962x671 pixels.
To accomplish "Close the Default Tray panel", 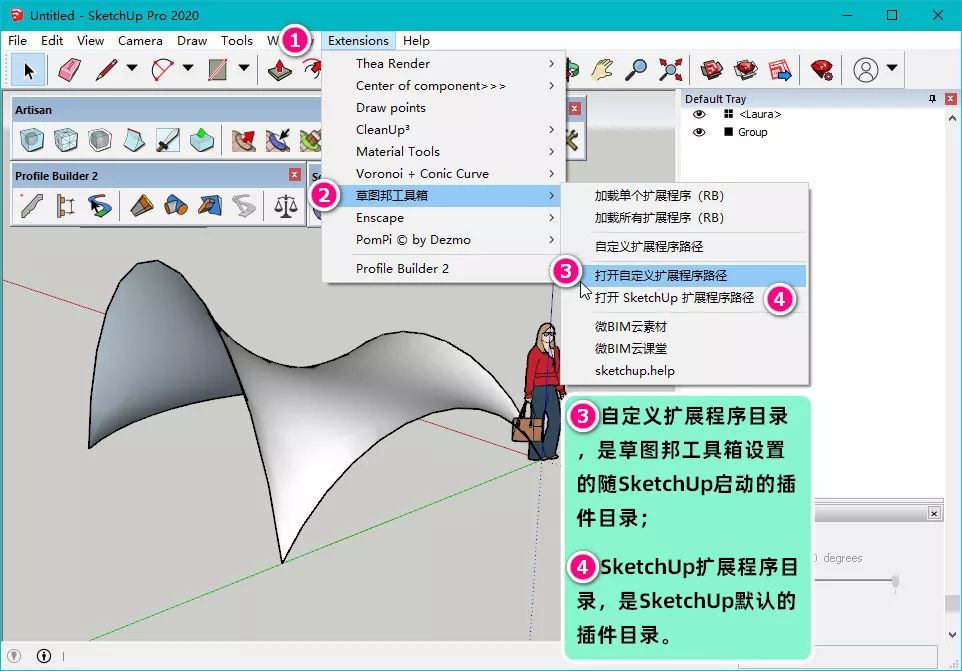I will (x=950, y=99).
